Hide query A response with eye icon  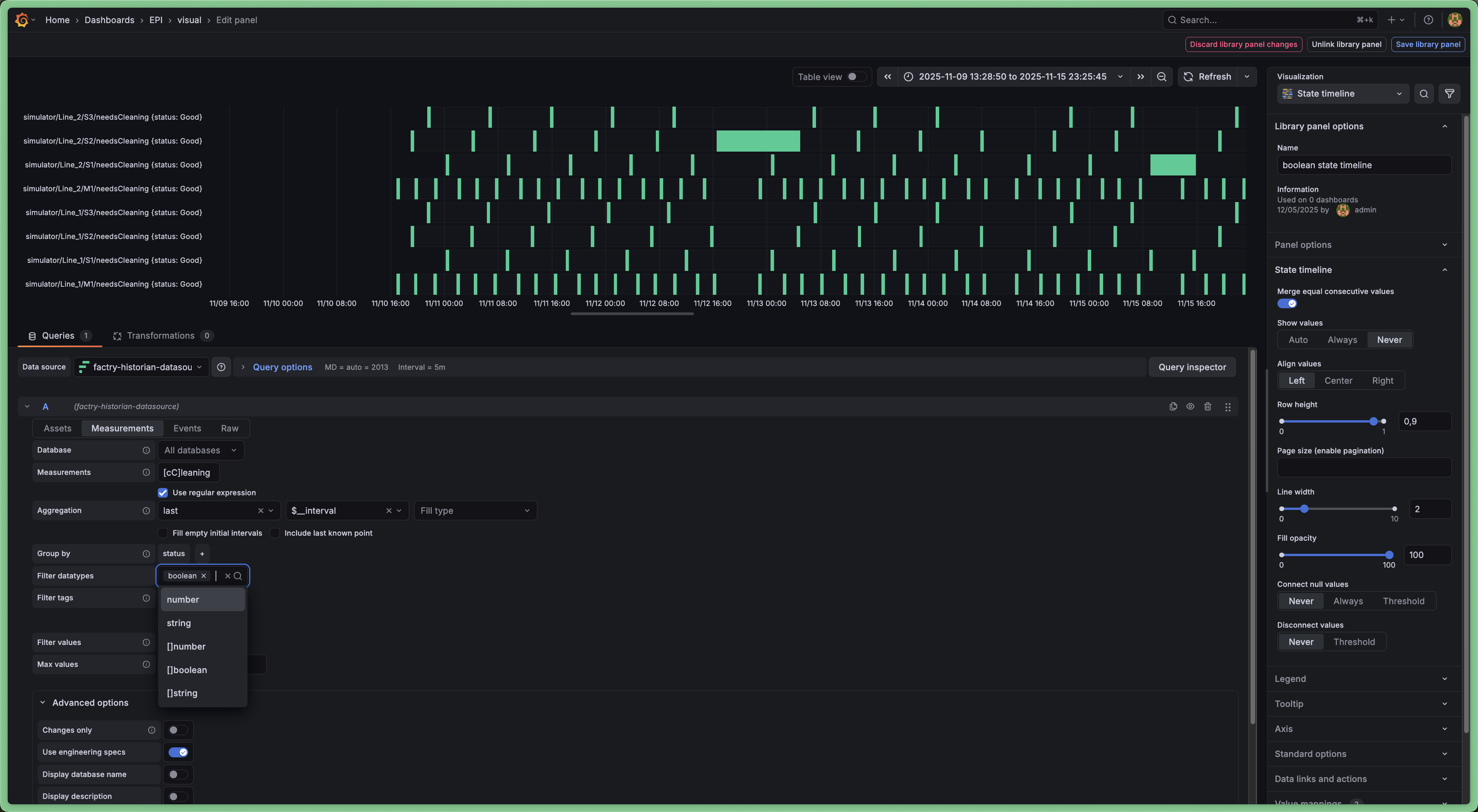pos(1190,406)
